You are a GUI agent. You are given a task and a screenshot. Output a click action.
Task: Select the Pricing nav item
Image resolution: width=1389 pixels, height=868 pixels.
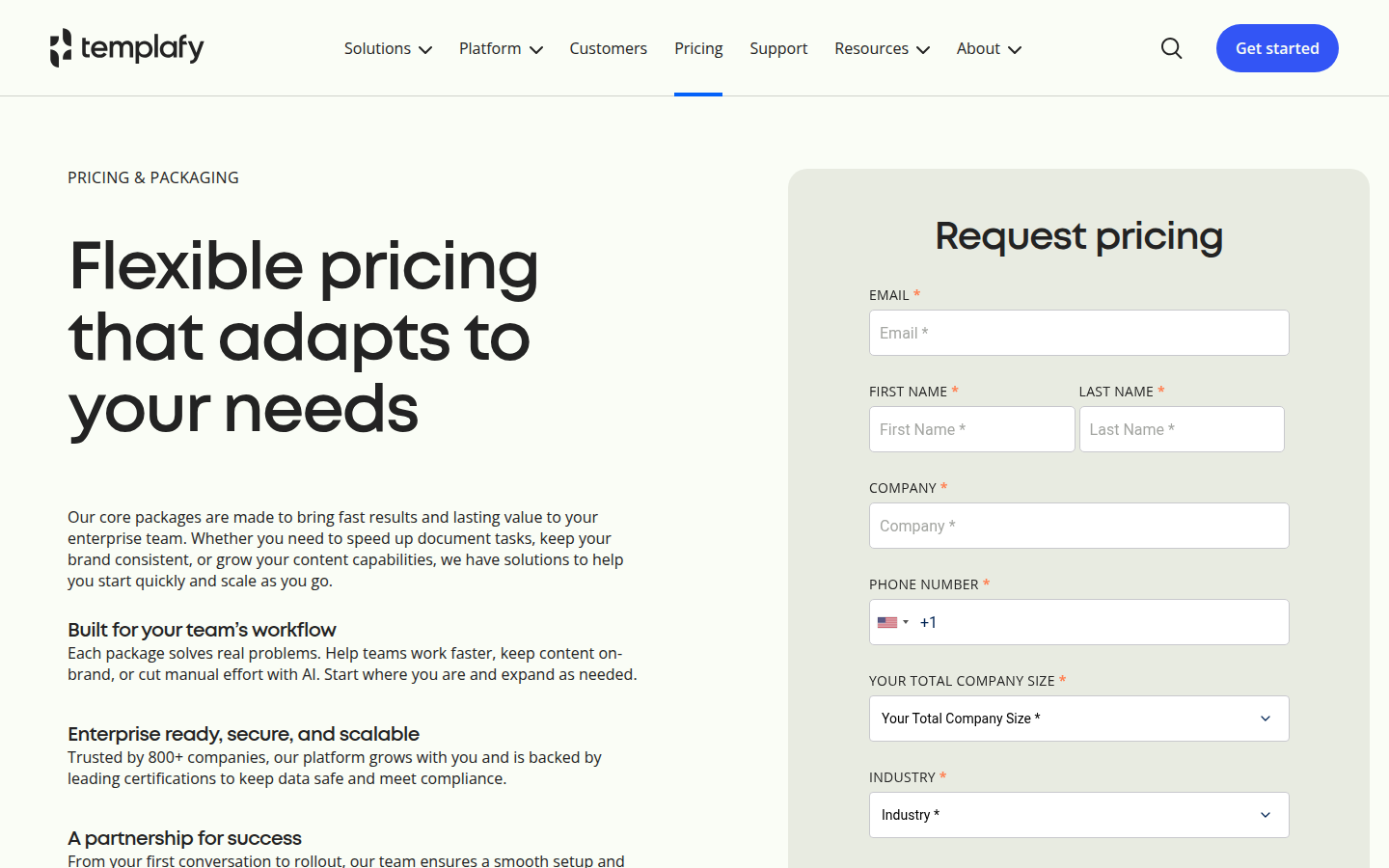click(x=698, y=48)
